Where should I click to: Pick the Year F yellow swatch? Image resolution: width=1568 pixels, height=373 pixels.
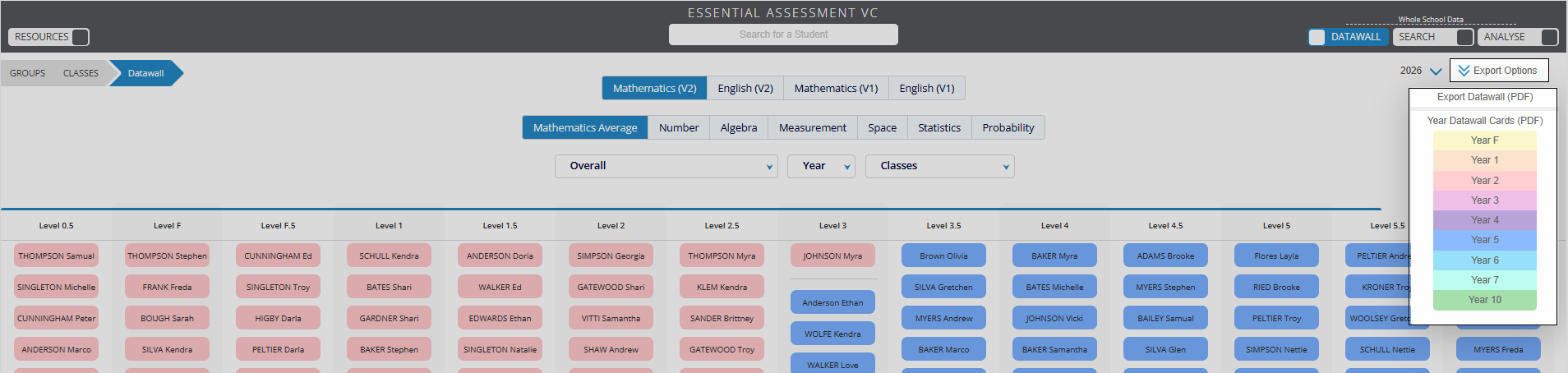click(1484, 140)
